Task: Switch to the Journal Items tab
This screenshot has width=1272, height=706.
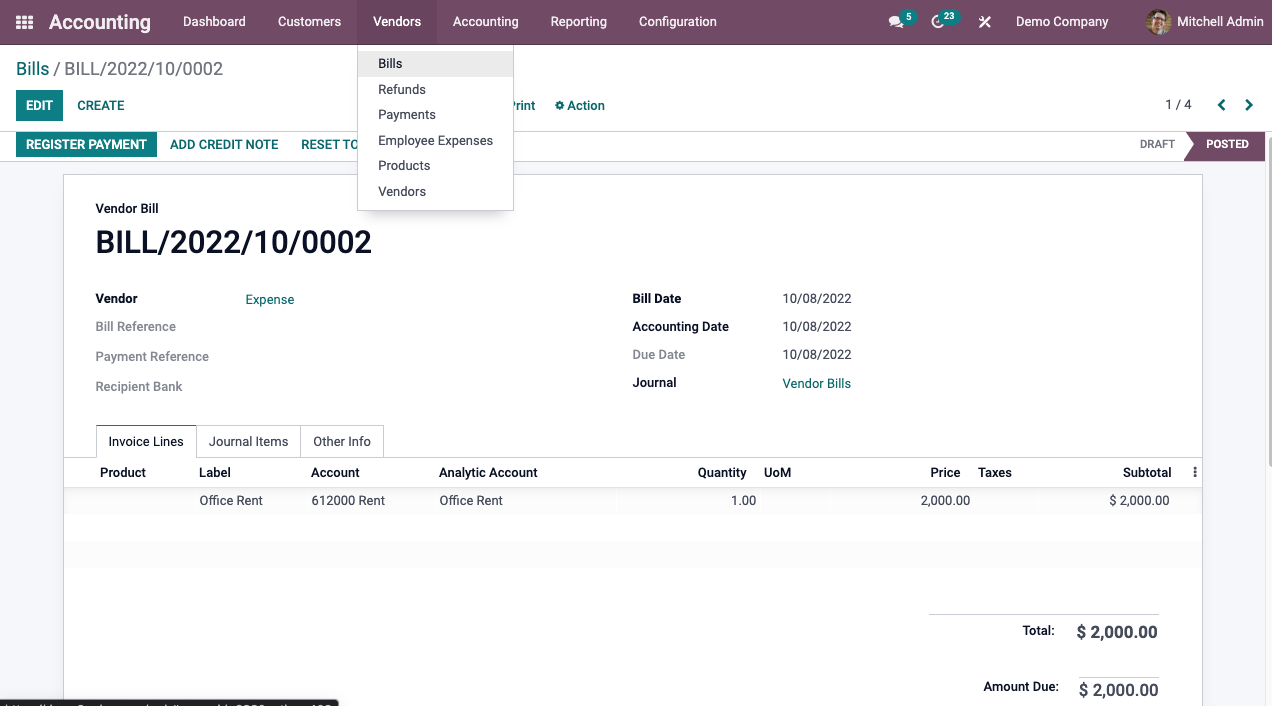Action: (248, 442)
